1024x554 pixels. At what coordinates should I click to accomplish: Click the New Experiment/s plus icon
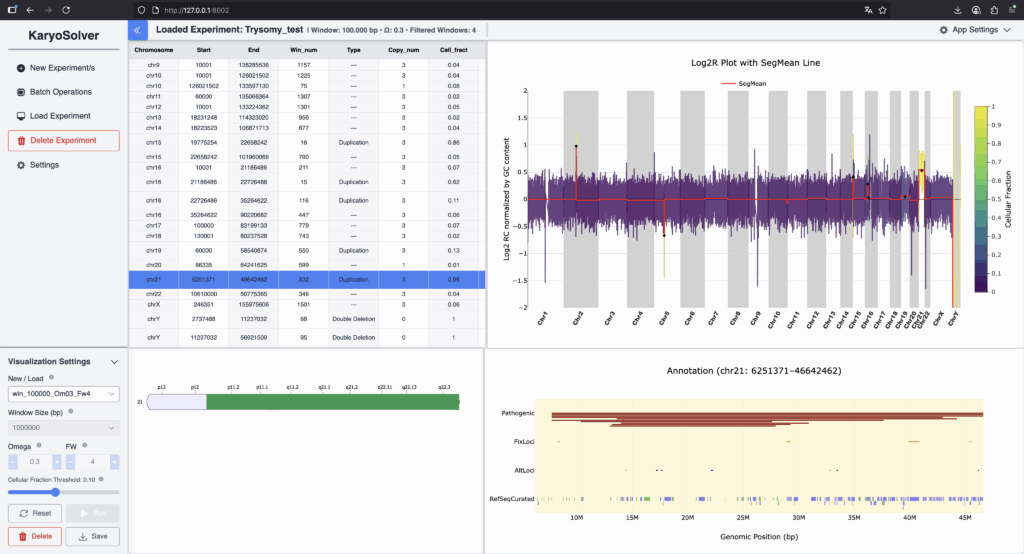click(21, 68)
